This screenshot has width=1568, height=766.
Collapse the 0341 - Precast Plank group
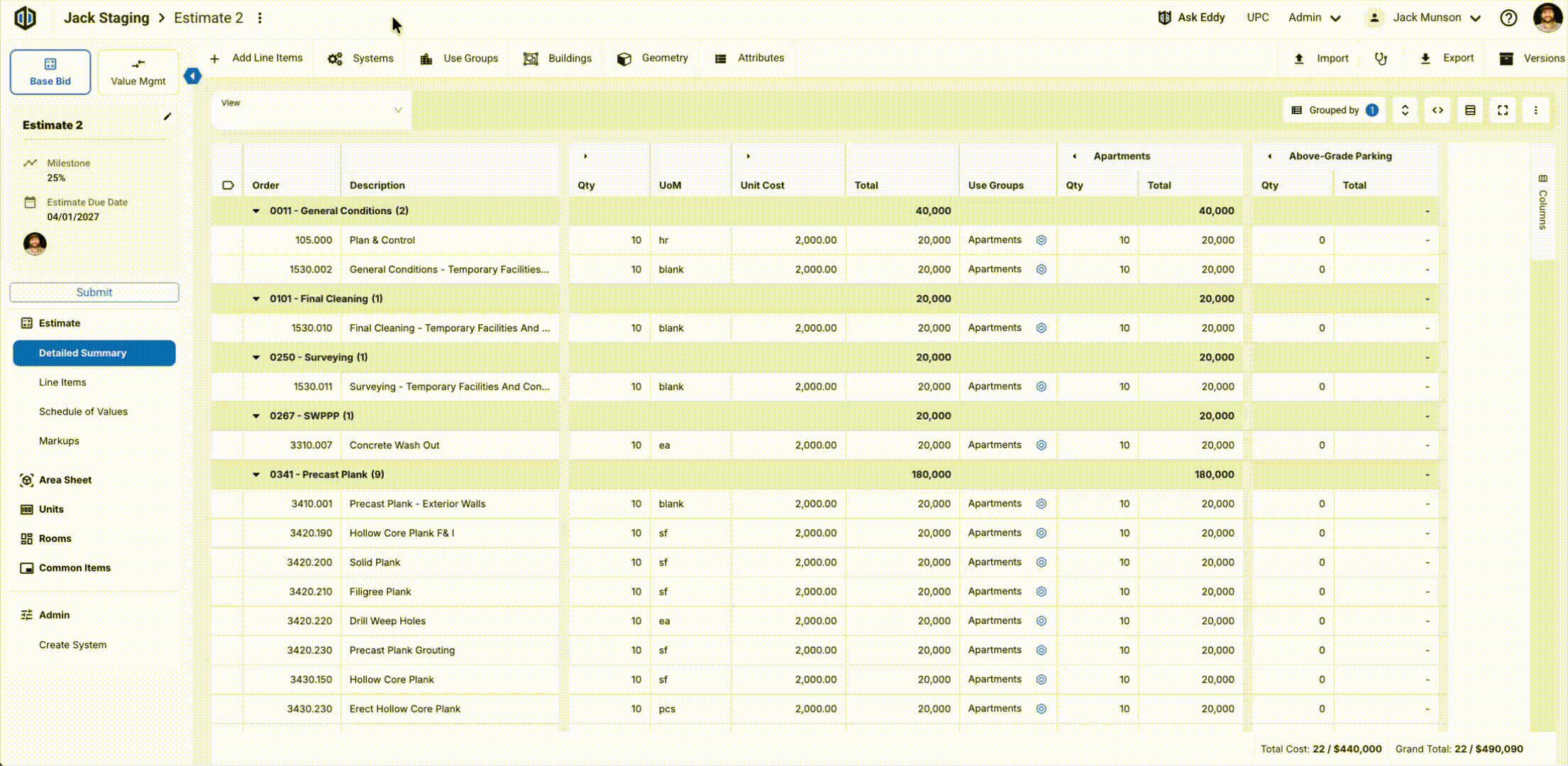coord(256,474)
